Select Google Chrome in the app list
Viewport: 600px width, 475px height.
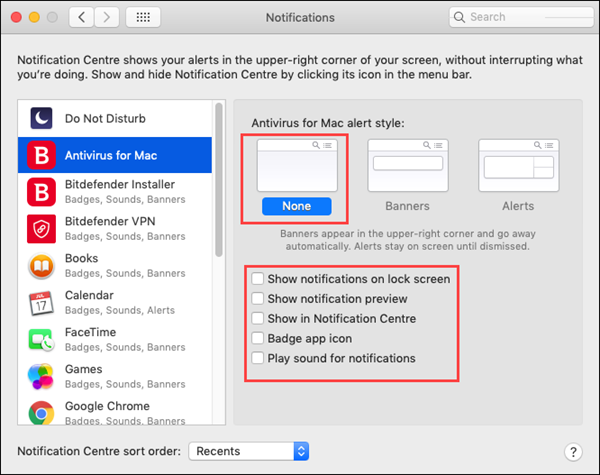tap(114, 410)
